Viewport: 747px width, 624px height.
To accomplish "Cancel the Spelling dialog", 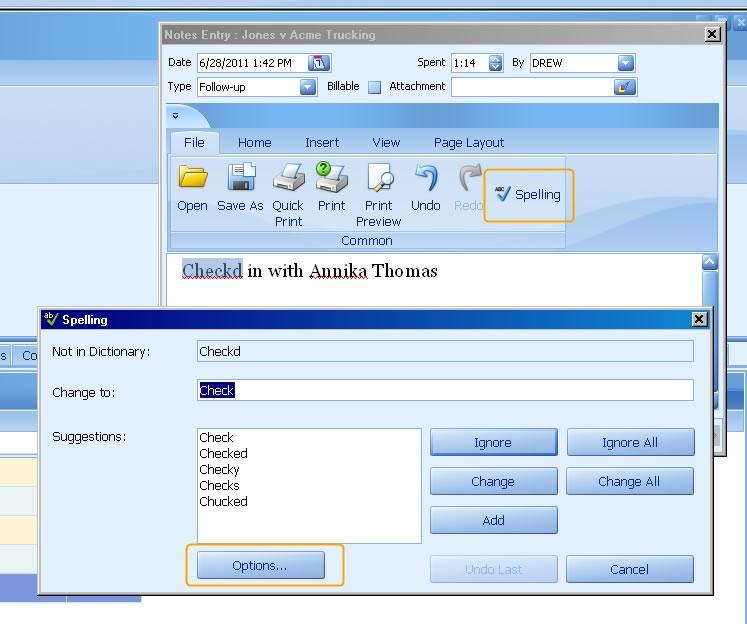I will 630,569.
